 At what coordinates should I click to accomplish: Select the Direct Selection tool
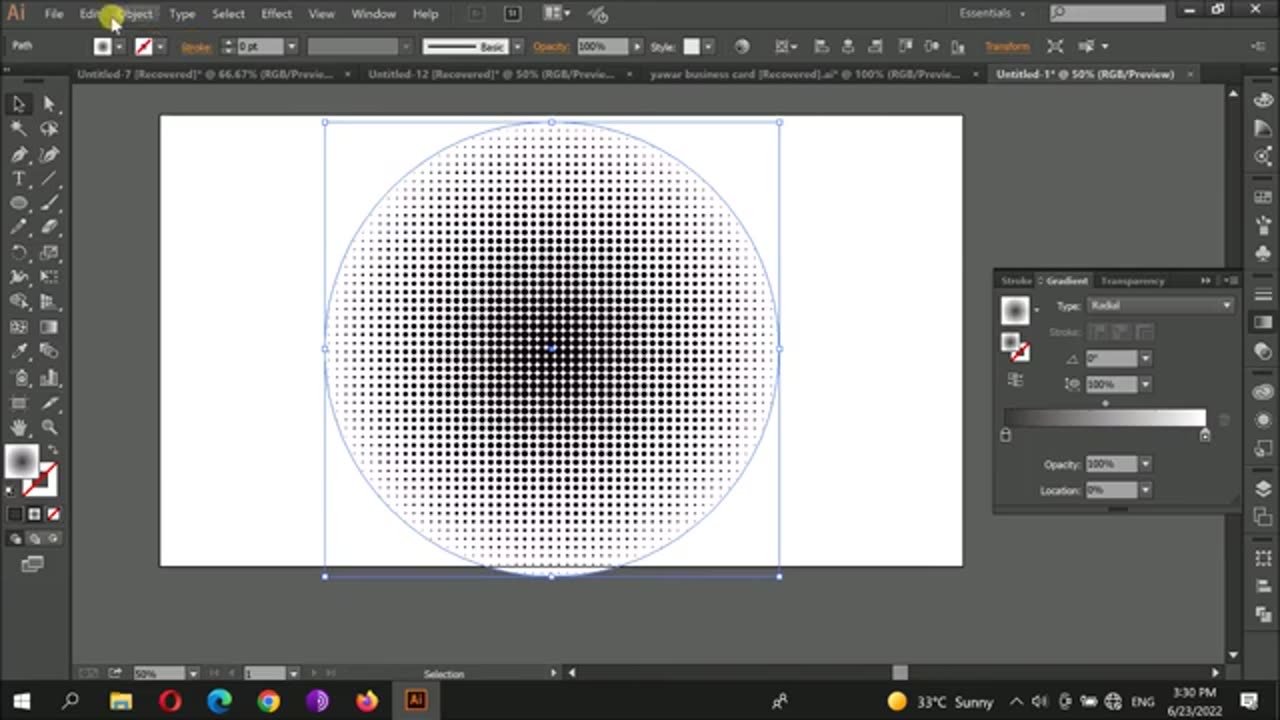pos(49,104)
